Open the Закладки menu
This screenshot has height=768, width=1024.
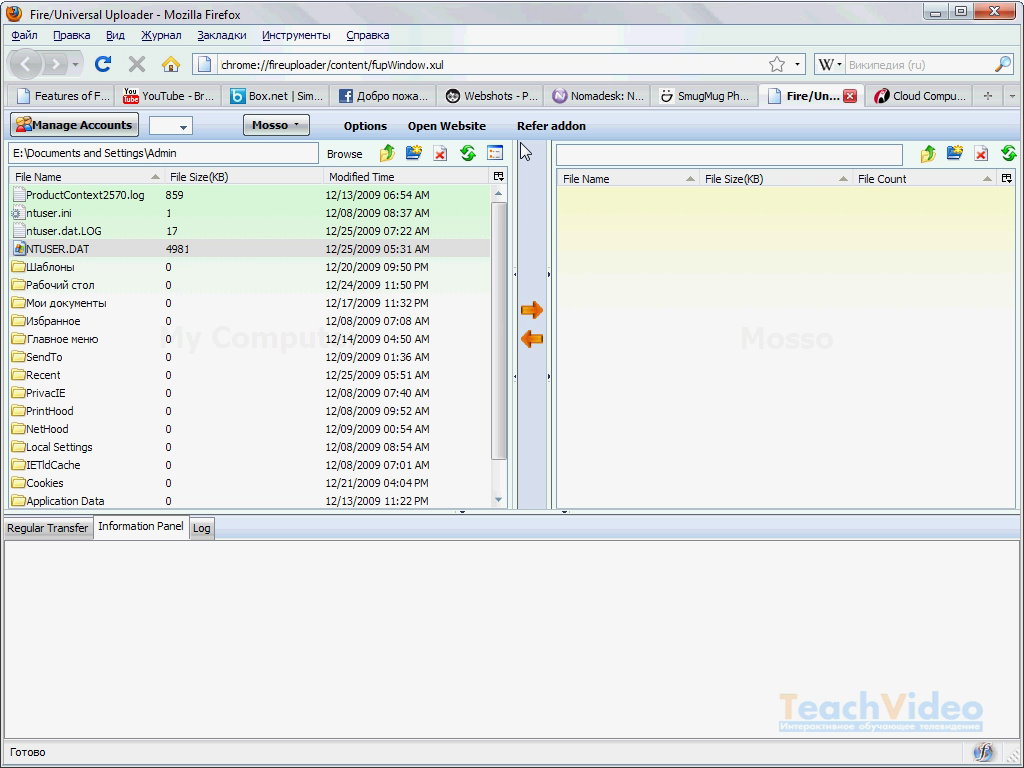221,35
